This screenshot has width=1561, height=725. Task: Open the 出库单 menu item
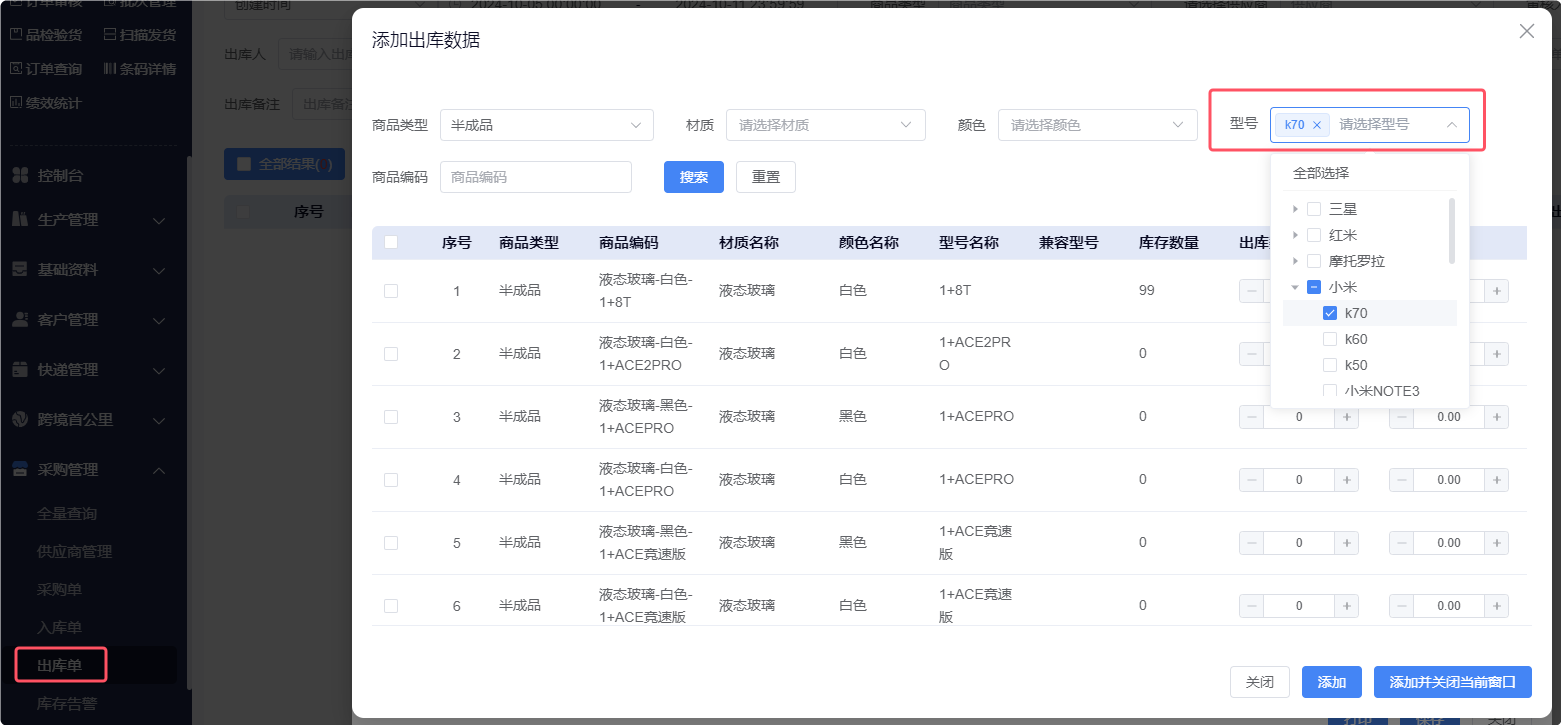coord(60,666)
